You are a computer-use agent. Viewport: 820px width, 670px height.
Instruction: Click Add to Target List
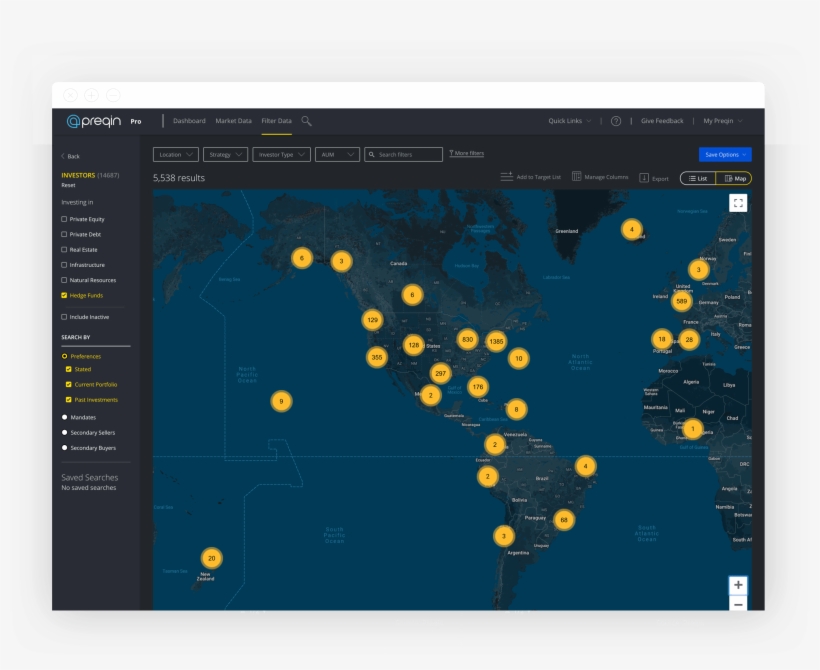[x=531, y=177]
